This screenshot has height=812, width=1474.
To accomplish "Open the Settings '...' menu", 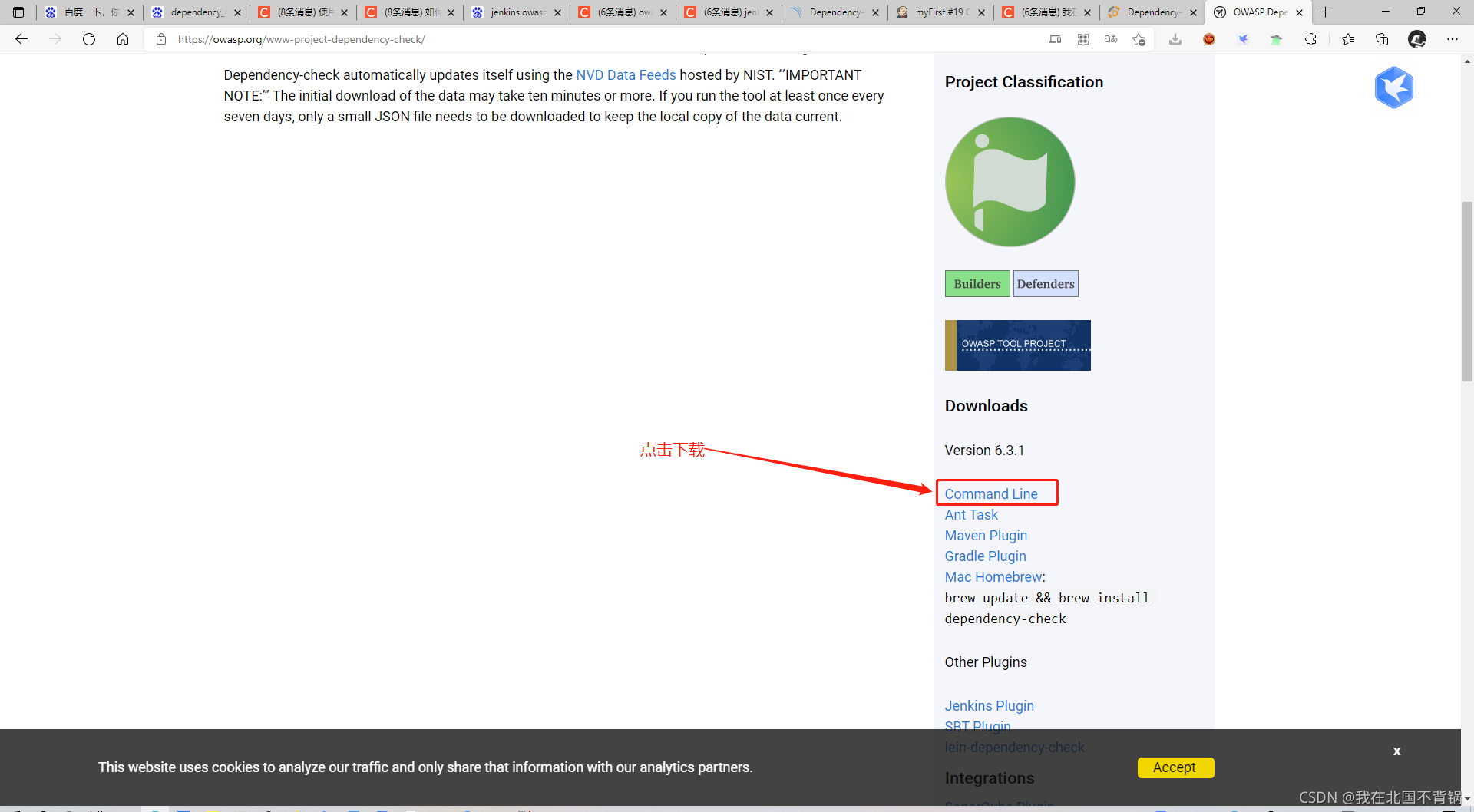I will tap(1453, 39).
